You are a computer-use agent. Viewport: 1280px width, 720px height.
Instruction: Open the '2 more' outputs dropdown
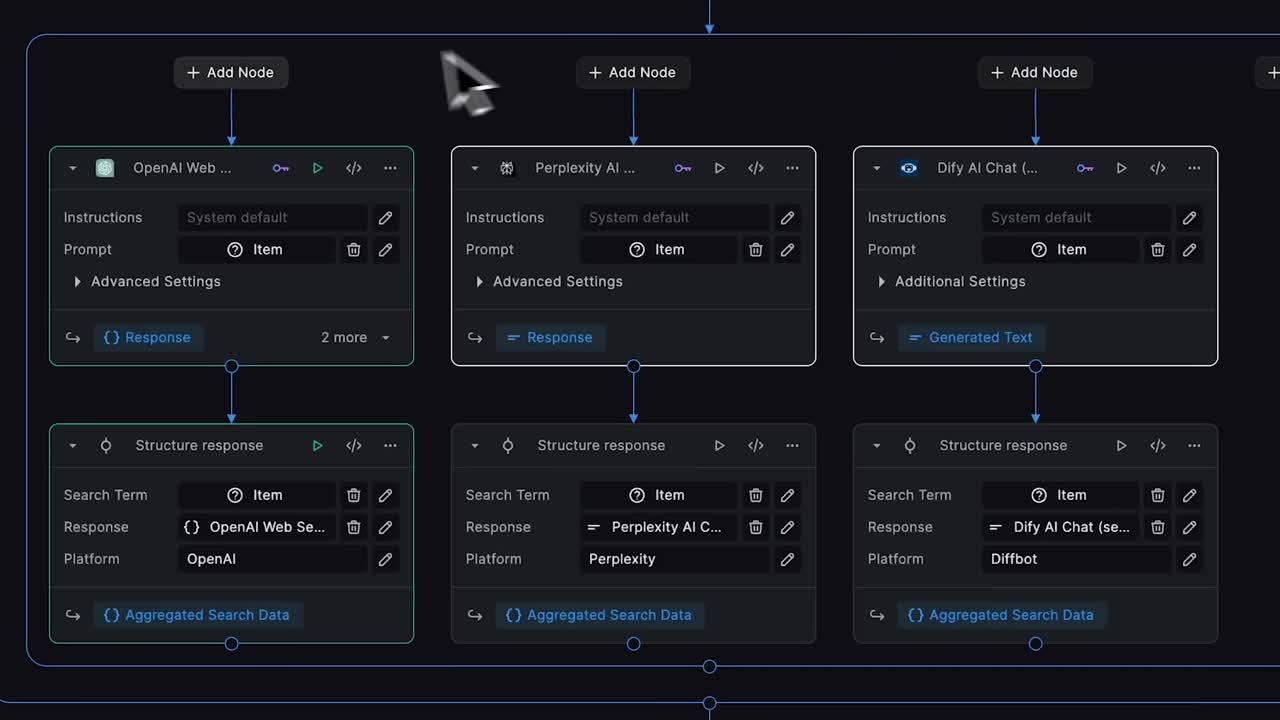click(x=356, y=338)
